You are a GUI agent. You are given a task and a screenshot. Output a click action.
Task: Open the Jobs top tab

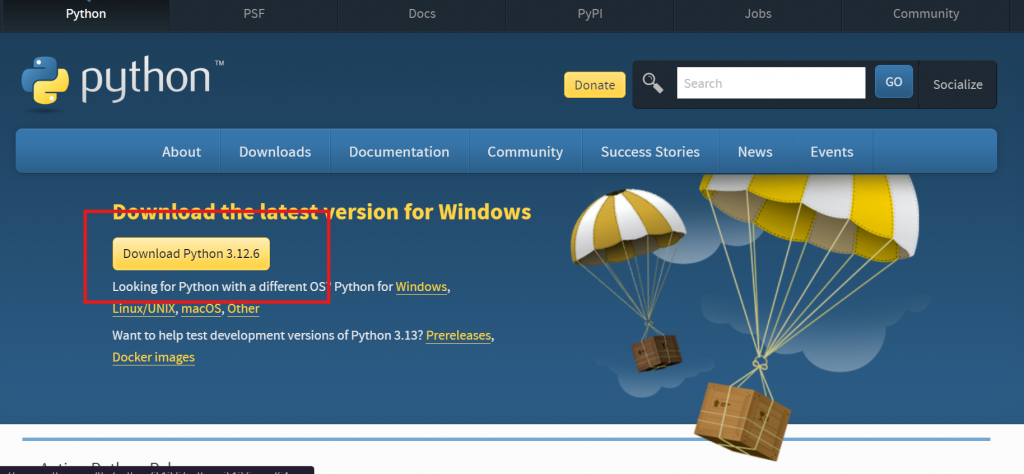coord(758,14)
